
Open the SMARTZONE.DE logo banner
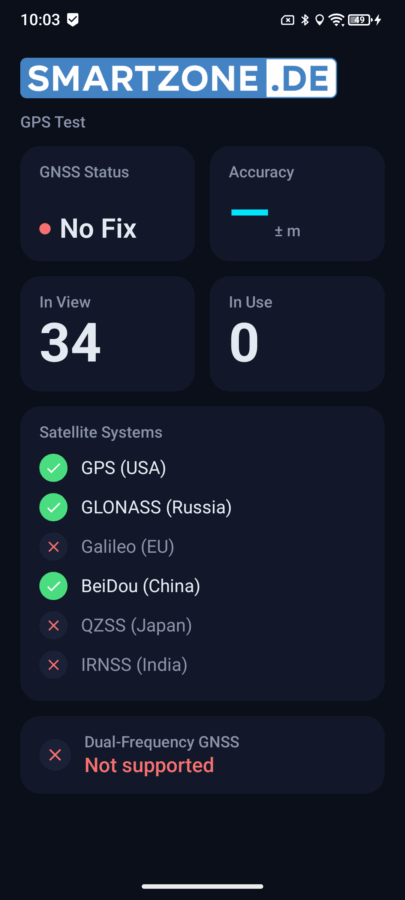(x=178, y=78)
